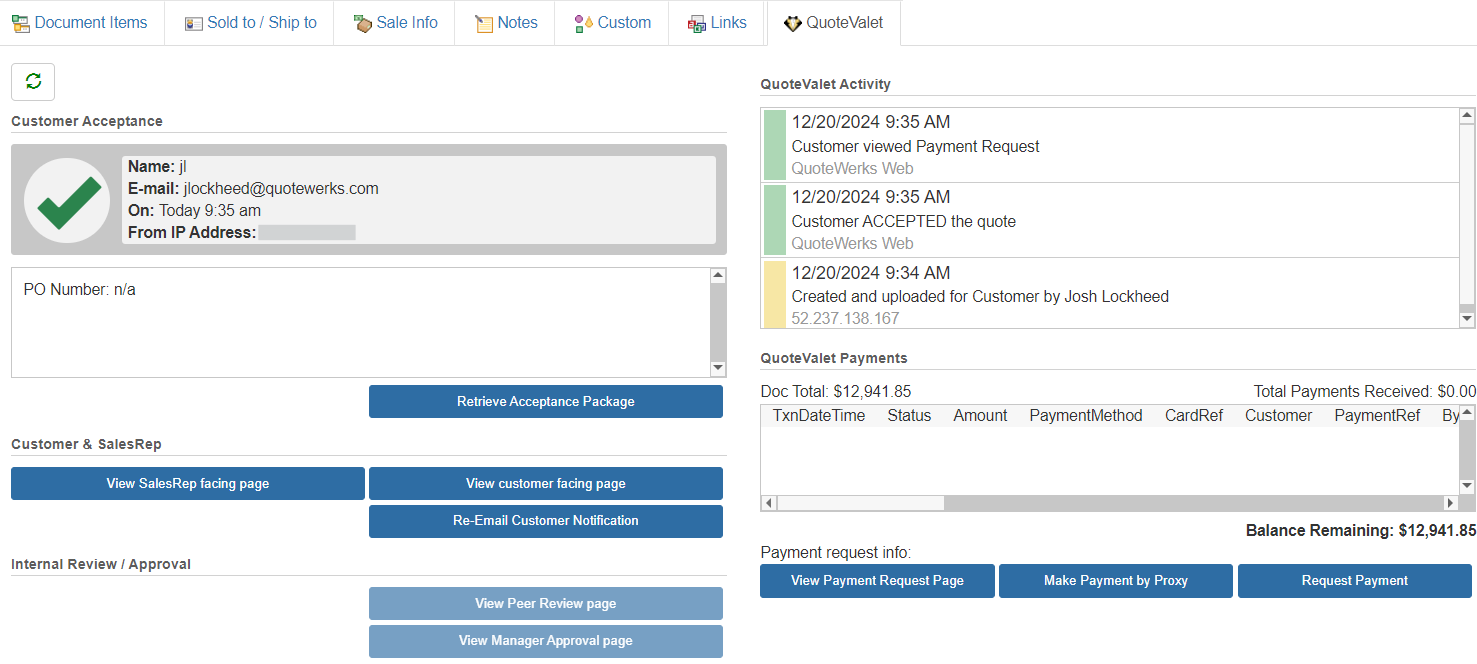Screen dimensions: 1477x664
Task: Click the green acceptance checkmark icon
Action: [67, 200]
